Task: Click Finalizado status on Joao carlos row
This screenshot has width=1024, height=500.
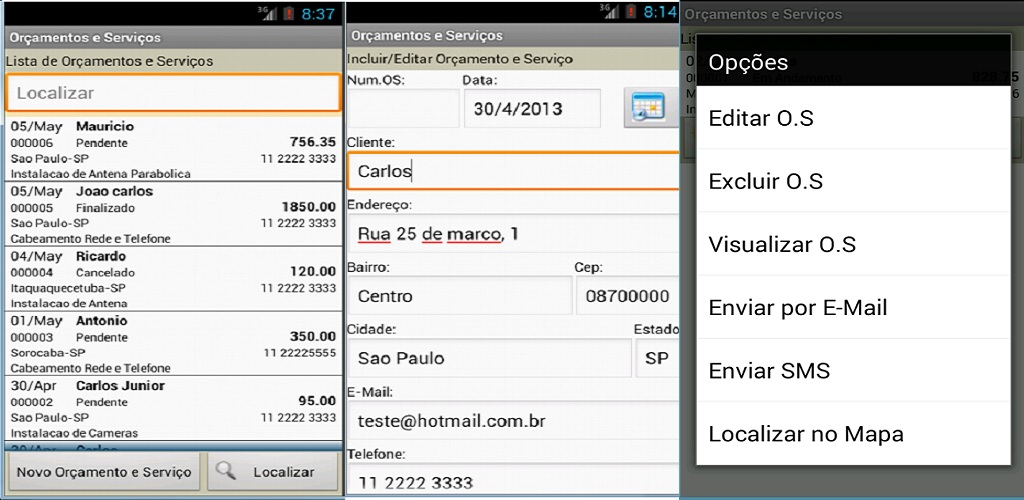Action: tap(105, 208)
